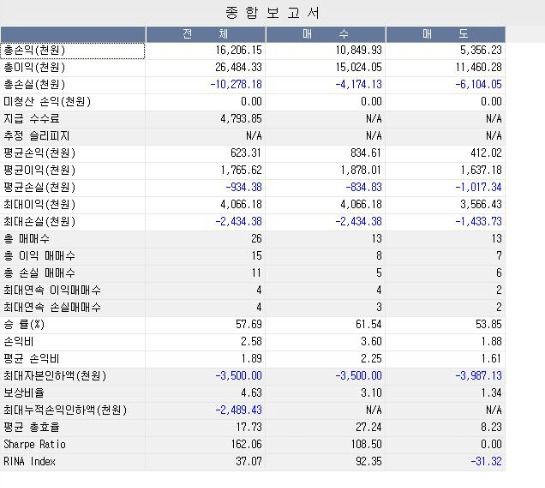Click the 최대손실 value -1,433.73

[479, 221]
